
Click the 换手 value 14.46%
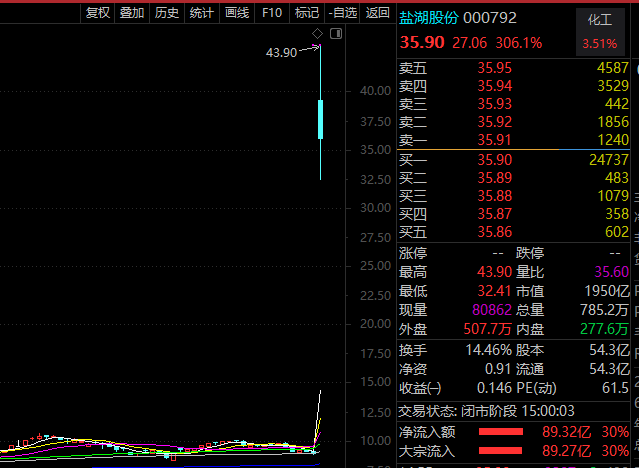pos(489,350)
